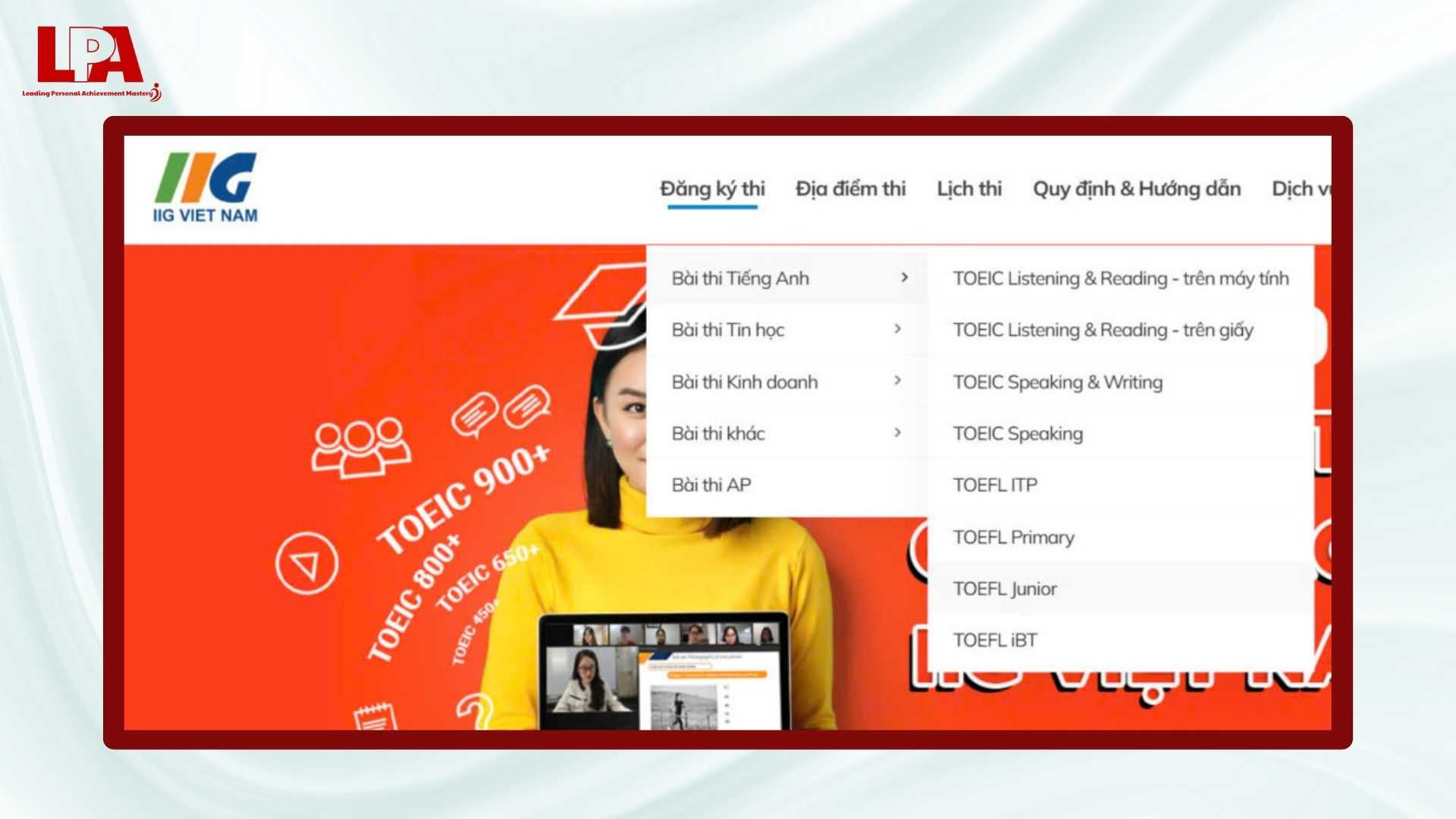The width and height of the screenshot is (1456, 819).
Task: Open the Địa điểm thi menu
Action: click(850, 190)
